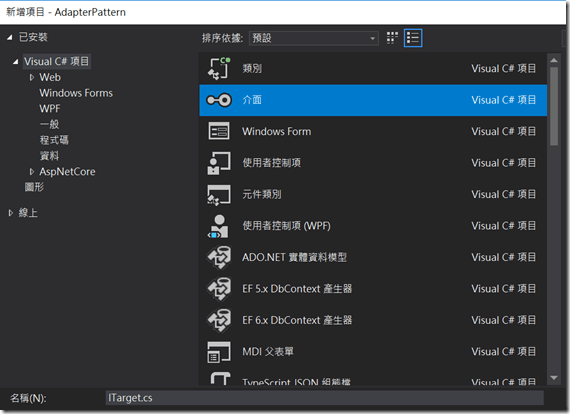Viewport: 570px width, 414px height.
Task: Expand the Web tree node
Action: coord(32,77)
